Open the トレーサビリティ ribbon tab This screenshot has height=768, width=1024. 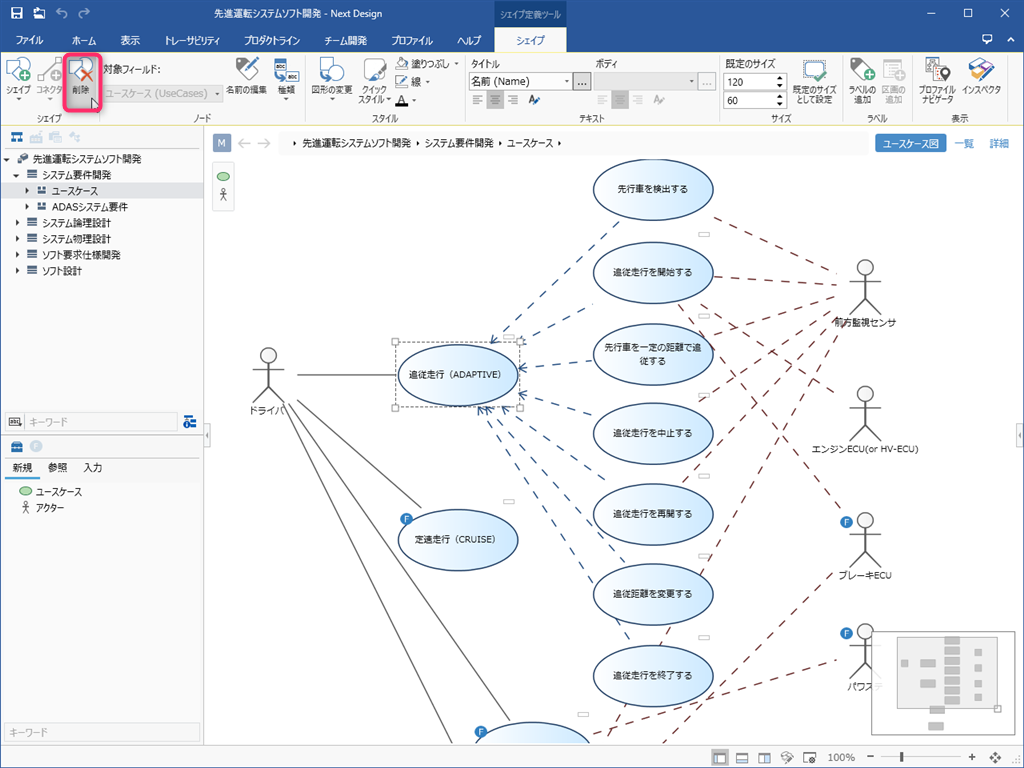(x=193, y=41)
